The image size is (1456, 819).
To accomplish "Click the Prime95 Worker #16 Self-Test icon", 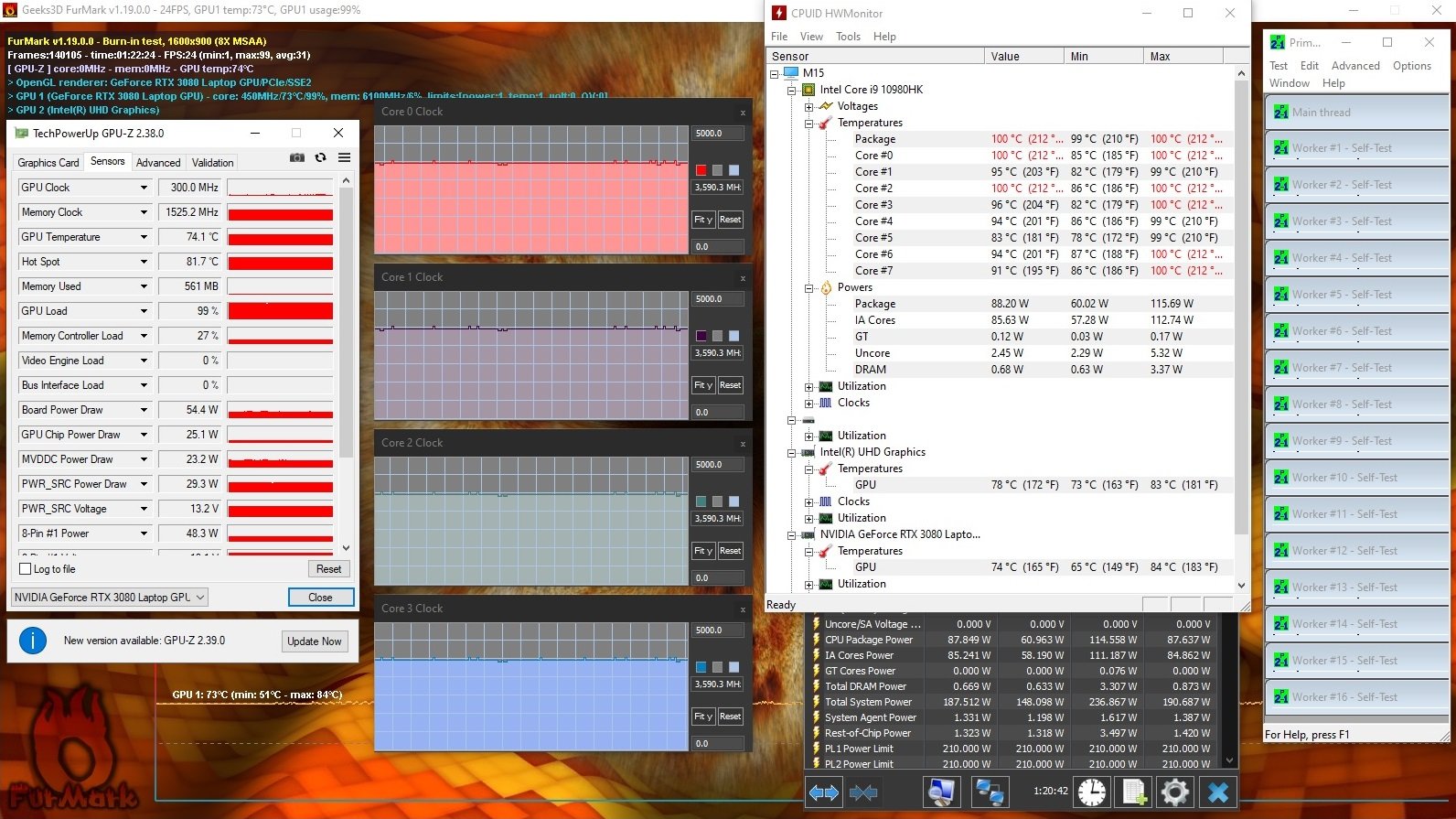I will click(1280, 697).
